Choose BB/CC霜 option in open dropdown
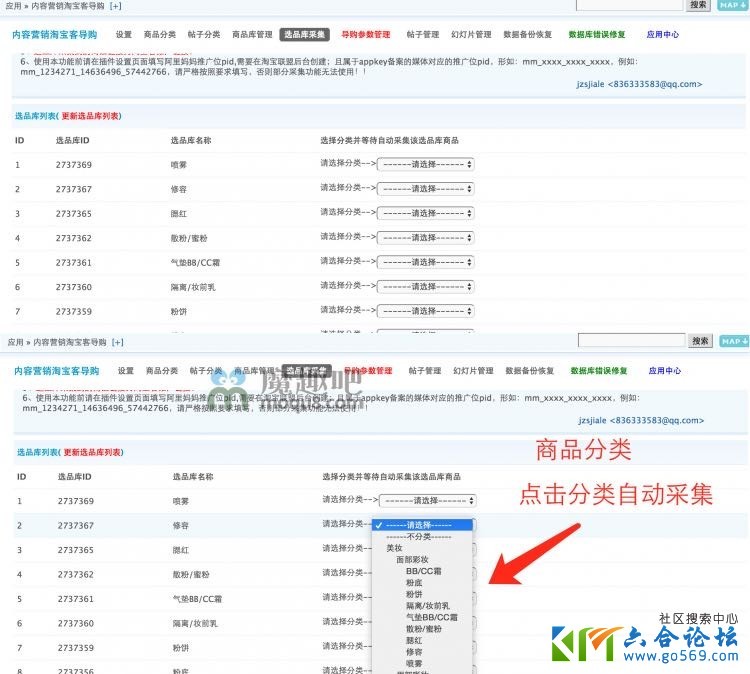Viewport: 750px width, 674px height. point(422,571)
